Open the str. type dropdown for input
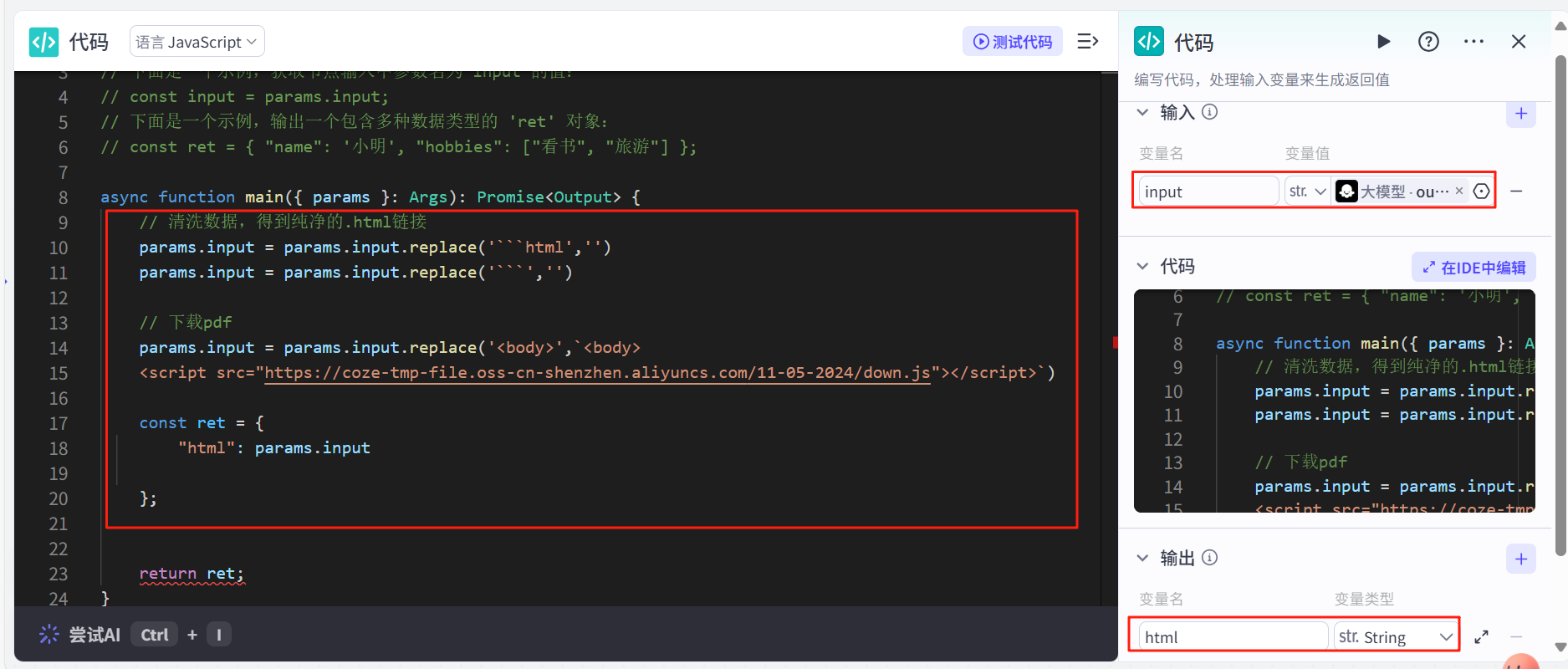1568x669 pixels. pos(1307,192)
